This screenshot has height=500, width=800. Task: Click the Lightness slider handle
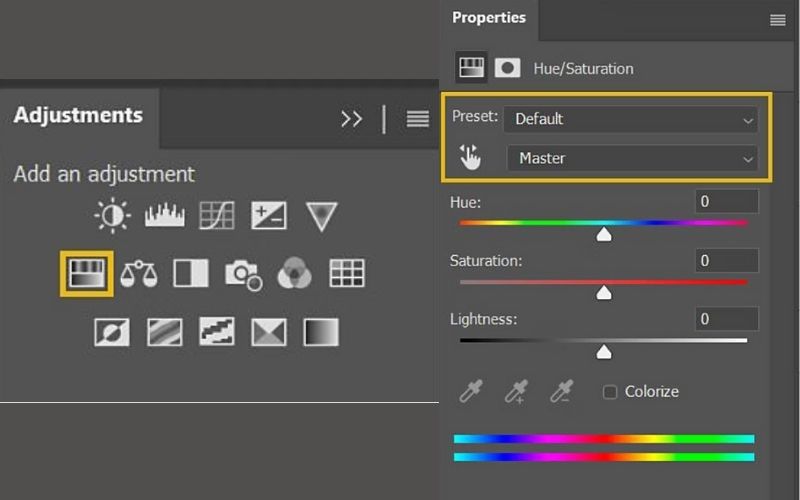pyautogui.click(x=604, y=352)
